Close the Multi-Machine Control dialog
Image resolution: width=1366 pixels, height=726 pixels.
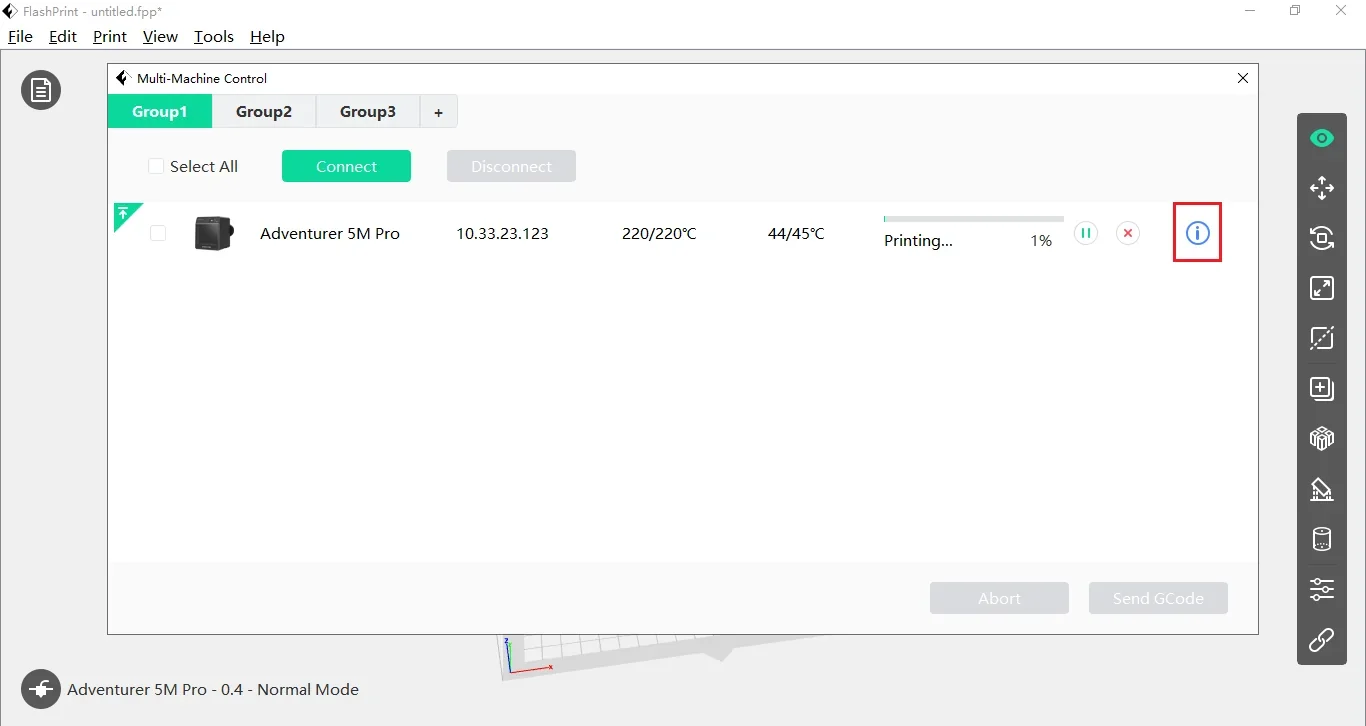pos(1243,78)
